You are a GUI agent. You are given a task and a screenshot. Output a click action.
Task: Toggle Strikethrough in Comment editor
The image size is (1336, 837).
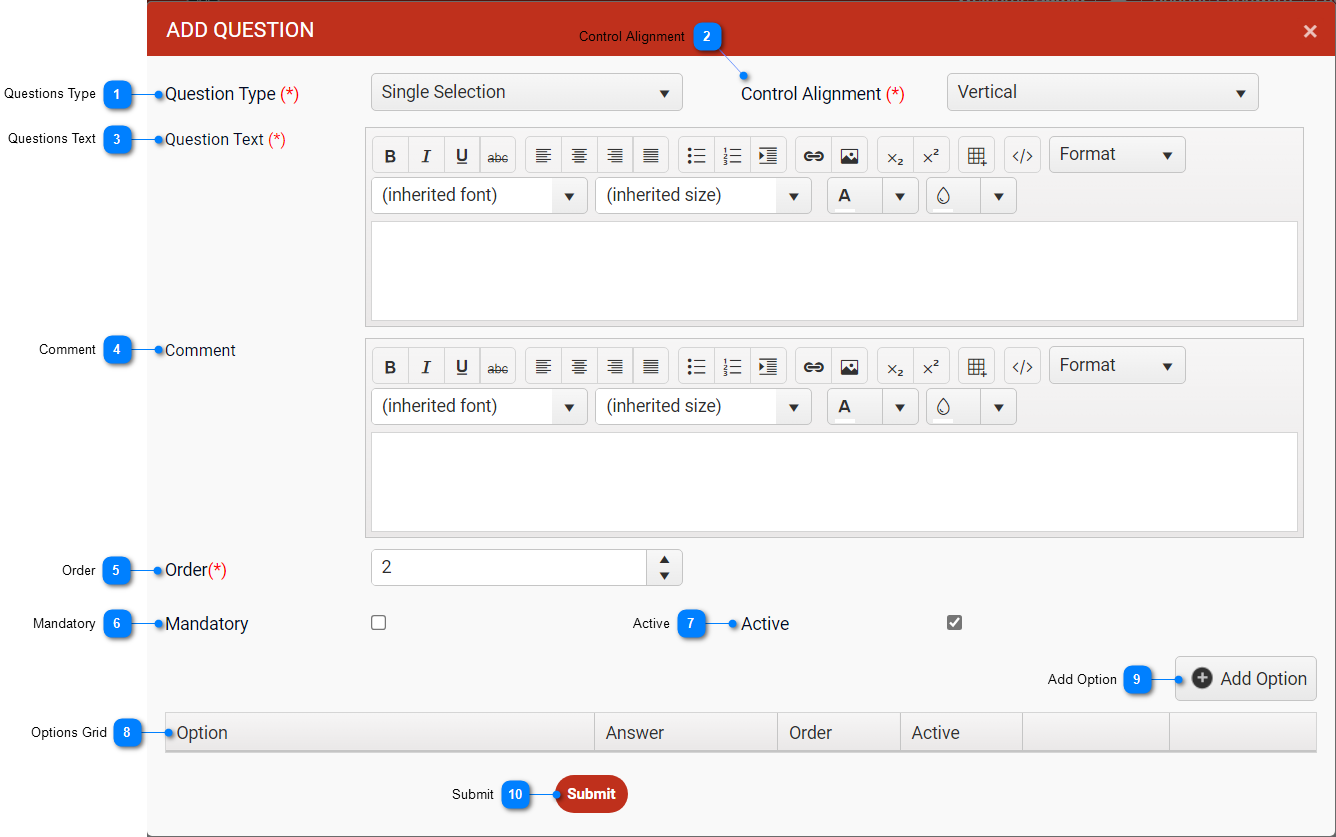click(x=498, y=366)
